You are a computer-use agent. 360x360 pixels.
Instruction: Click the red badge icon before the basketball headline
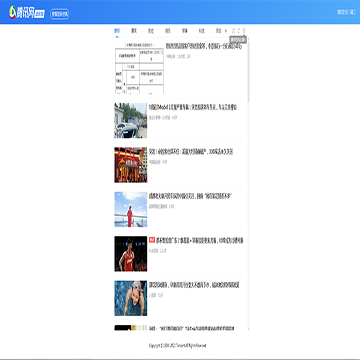pos(152,240)
